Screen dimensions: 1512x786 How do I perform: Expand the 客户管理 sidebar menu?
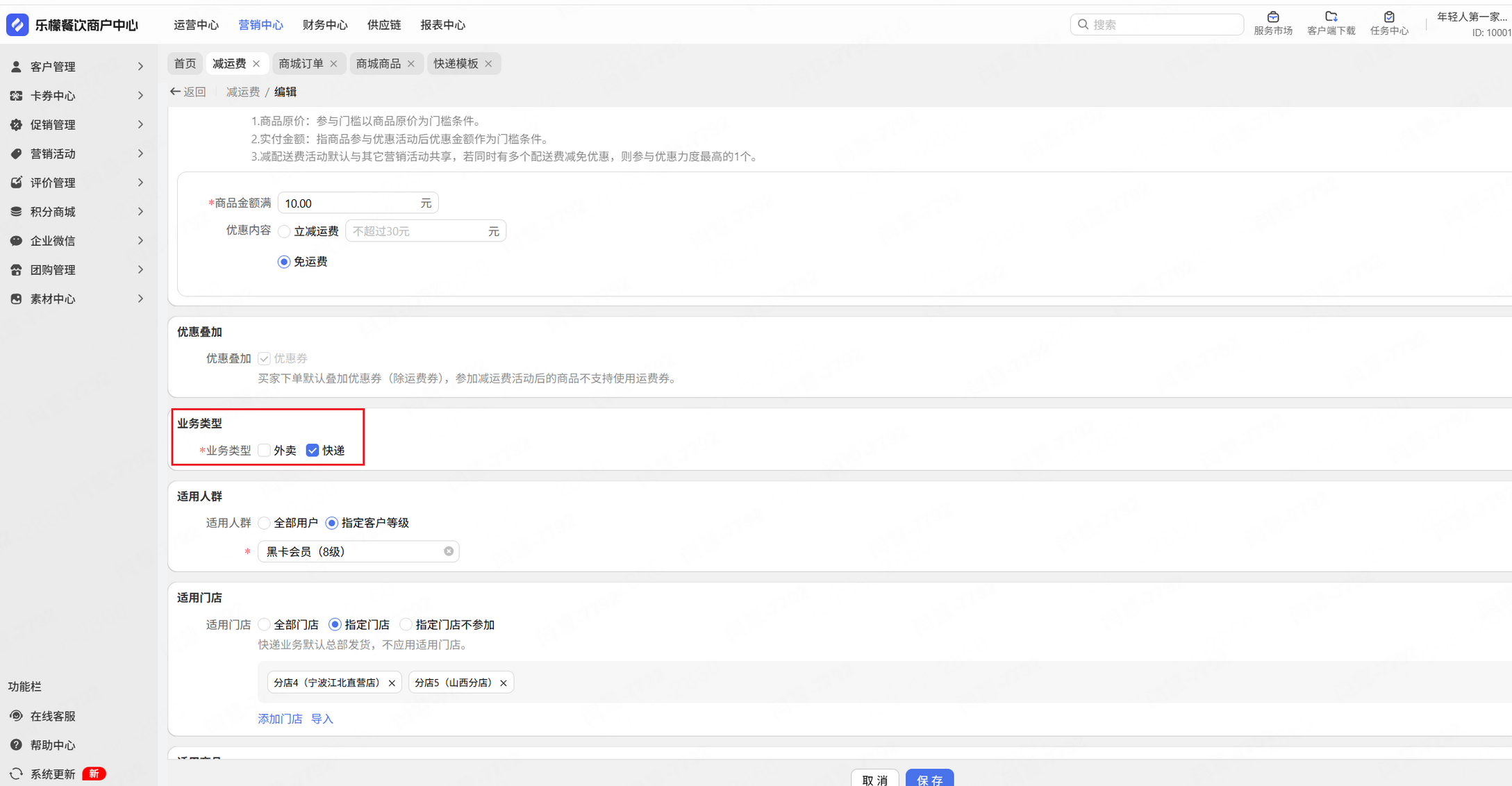(78, 67)
